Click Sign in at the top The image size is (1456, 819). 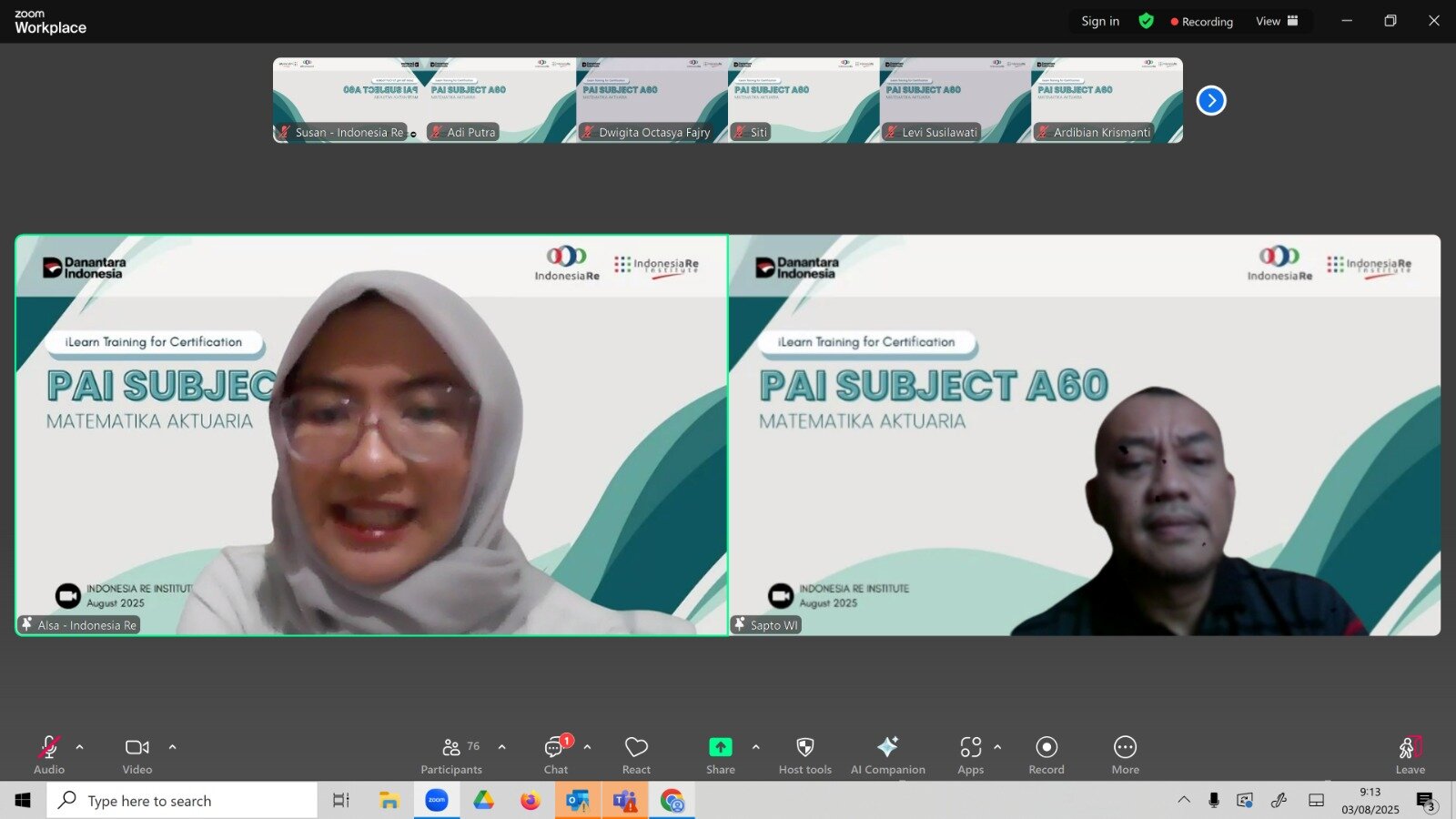1100,21
